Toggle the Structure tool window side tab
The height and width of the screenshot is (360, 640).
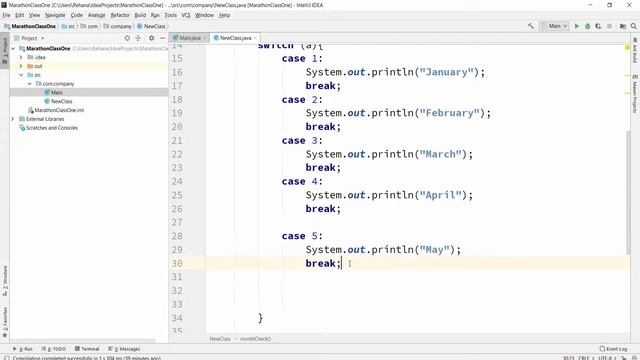click(x=5, y=281)
